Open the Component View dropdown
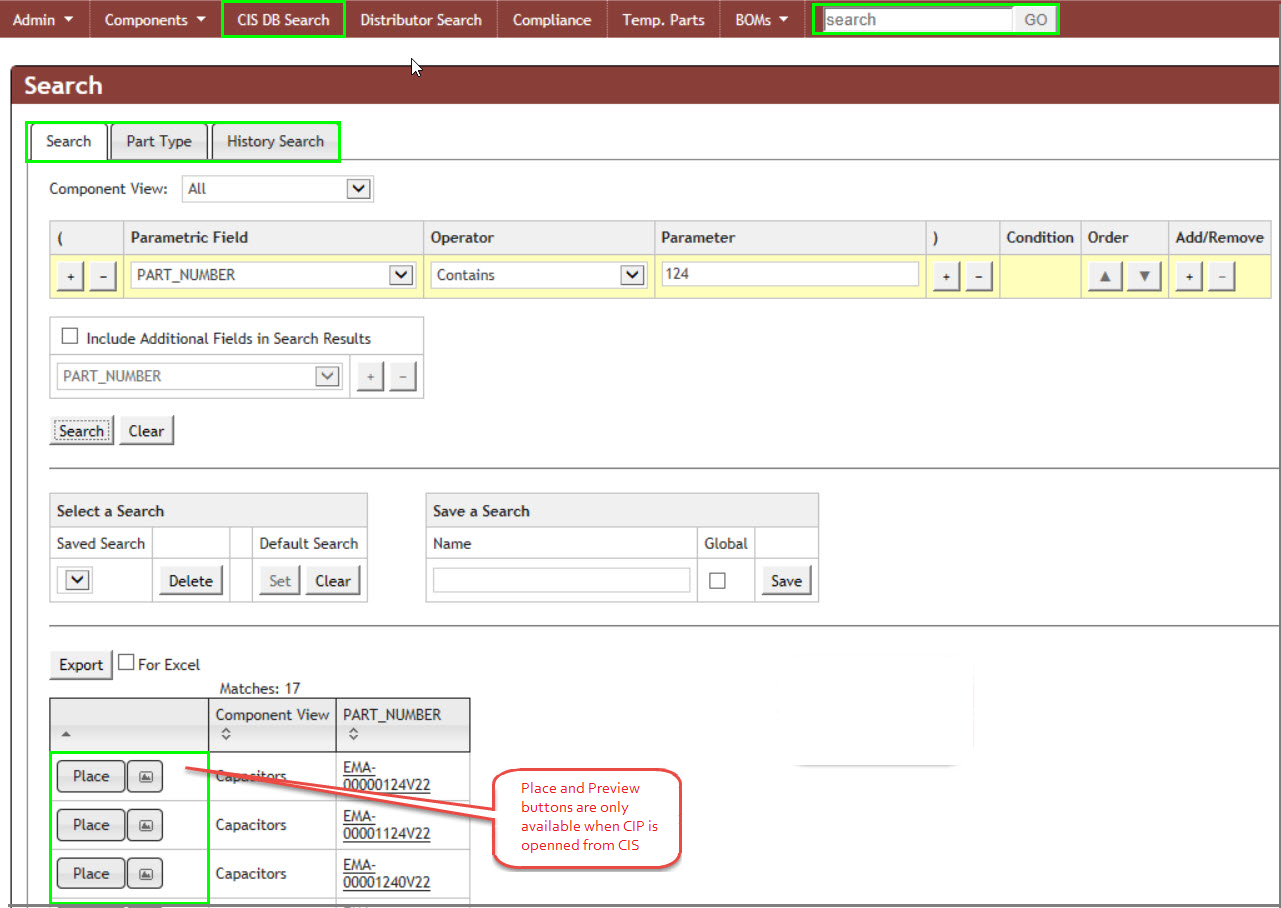1281x908 pixels. 358,188
